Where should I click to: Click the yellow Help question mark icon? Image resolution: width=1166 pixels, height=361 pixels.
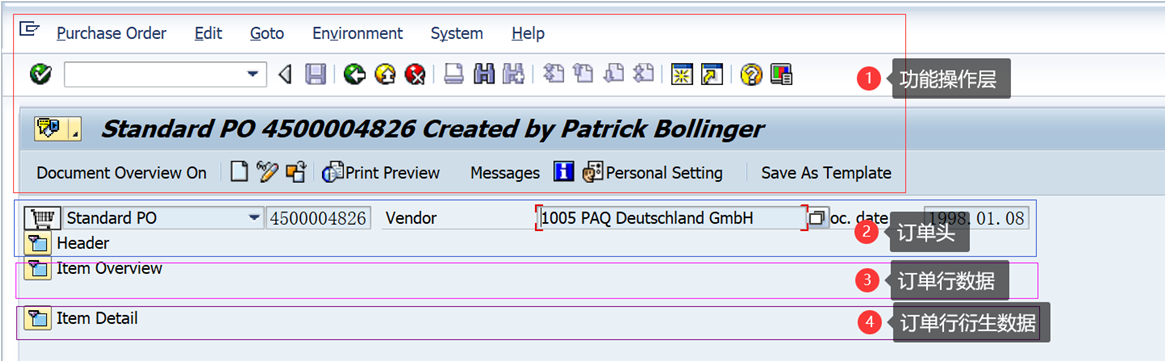click(x=751, y=74)
